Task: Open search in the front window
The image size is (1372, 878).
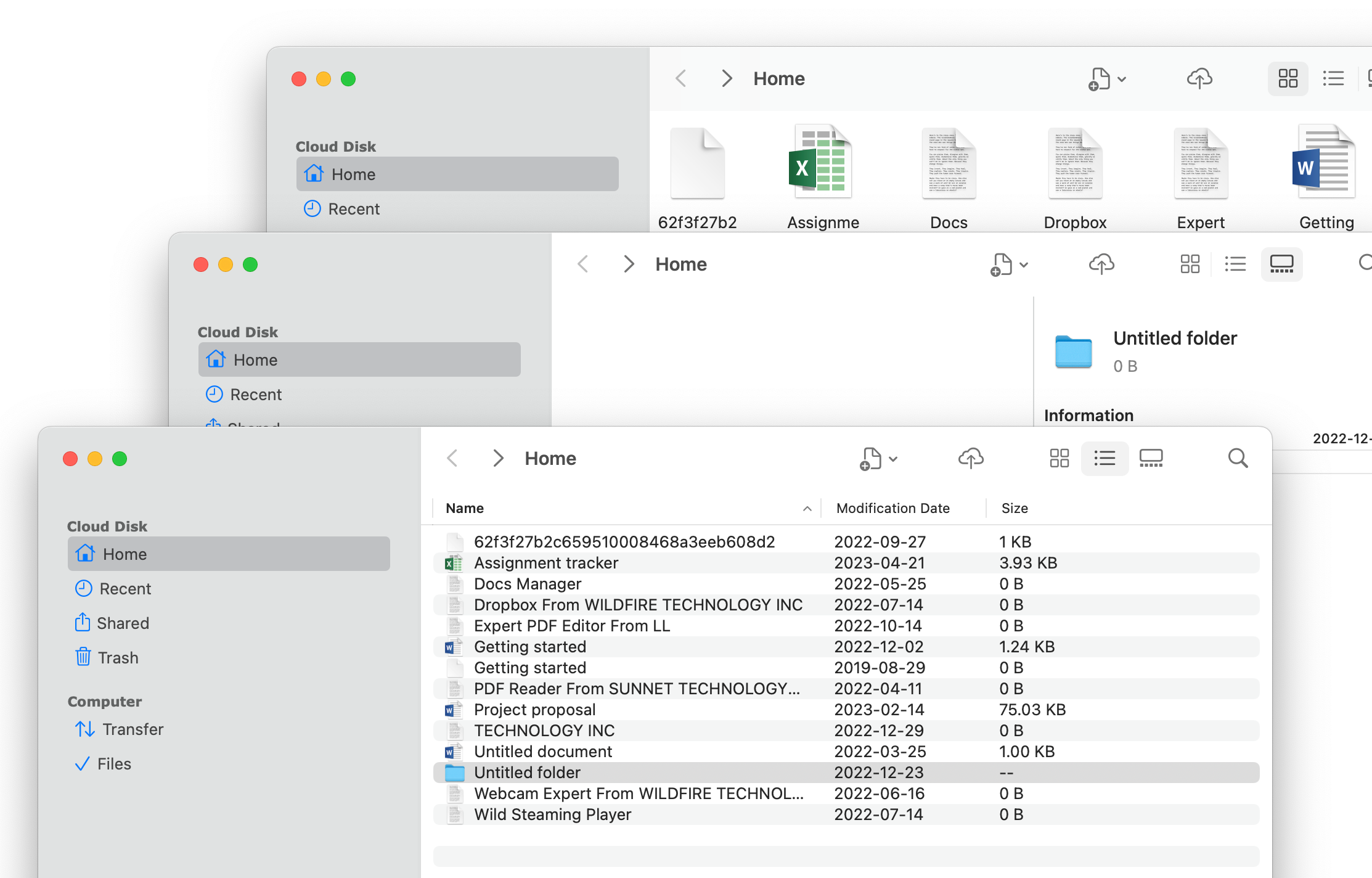Action: click(x=1238, y=458)
